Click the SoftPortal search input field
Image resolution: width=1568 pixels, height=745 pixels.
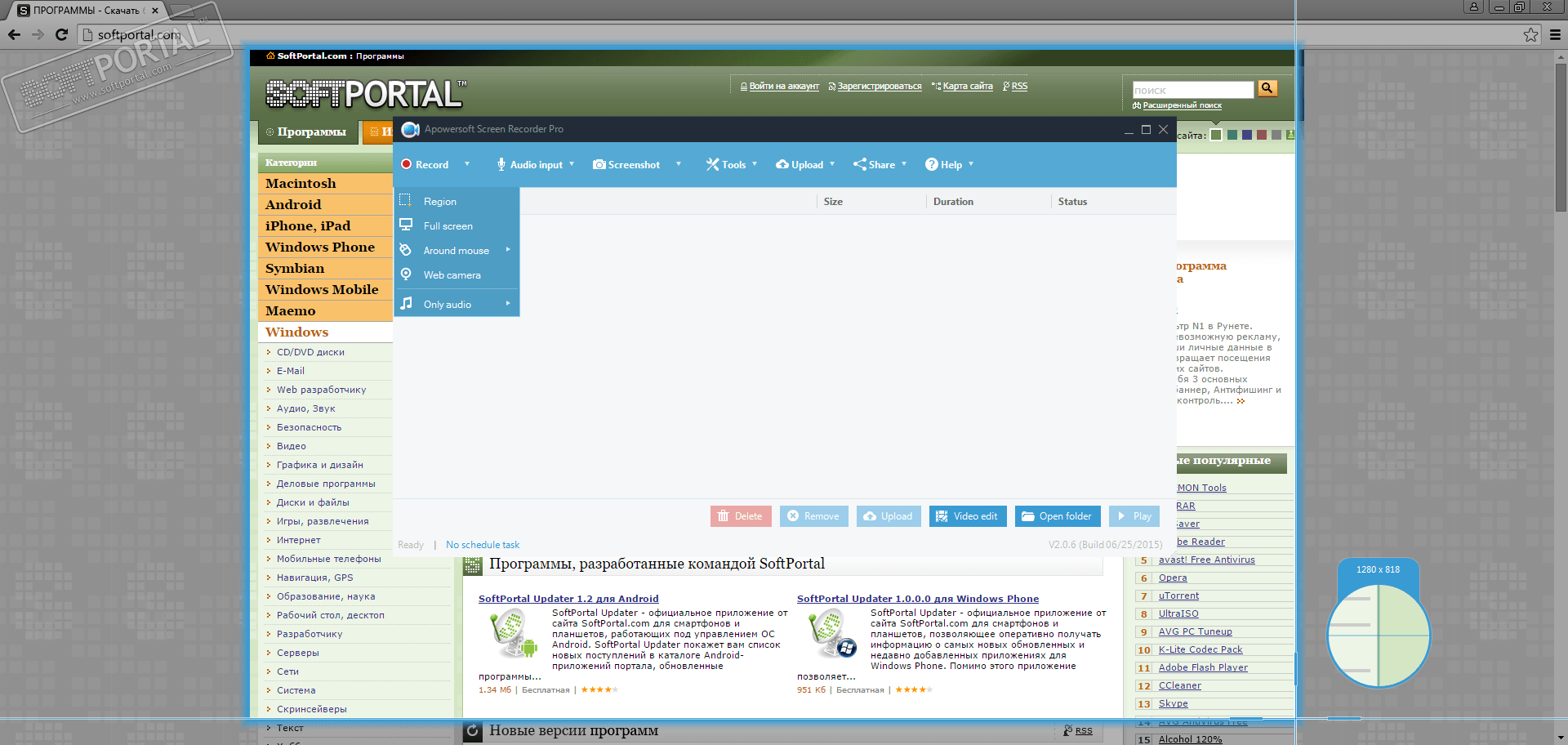point(1193,90)
